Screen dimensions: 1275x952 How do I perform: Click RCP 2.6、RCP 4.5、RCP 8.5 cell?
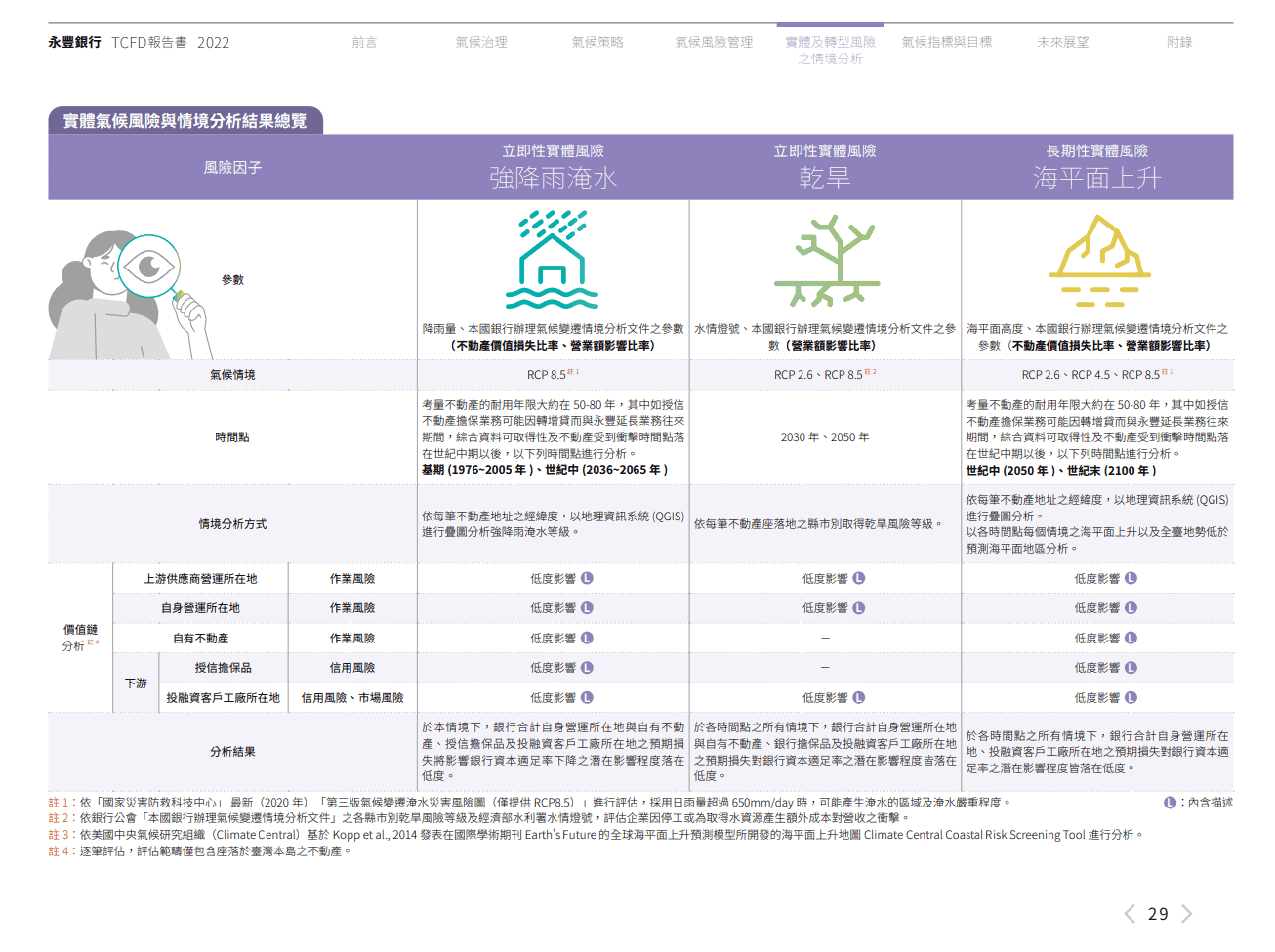[x=1097, y=375]
